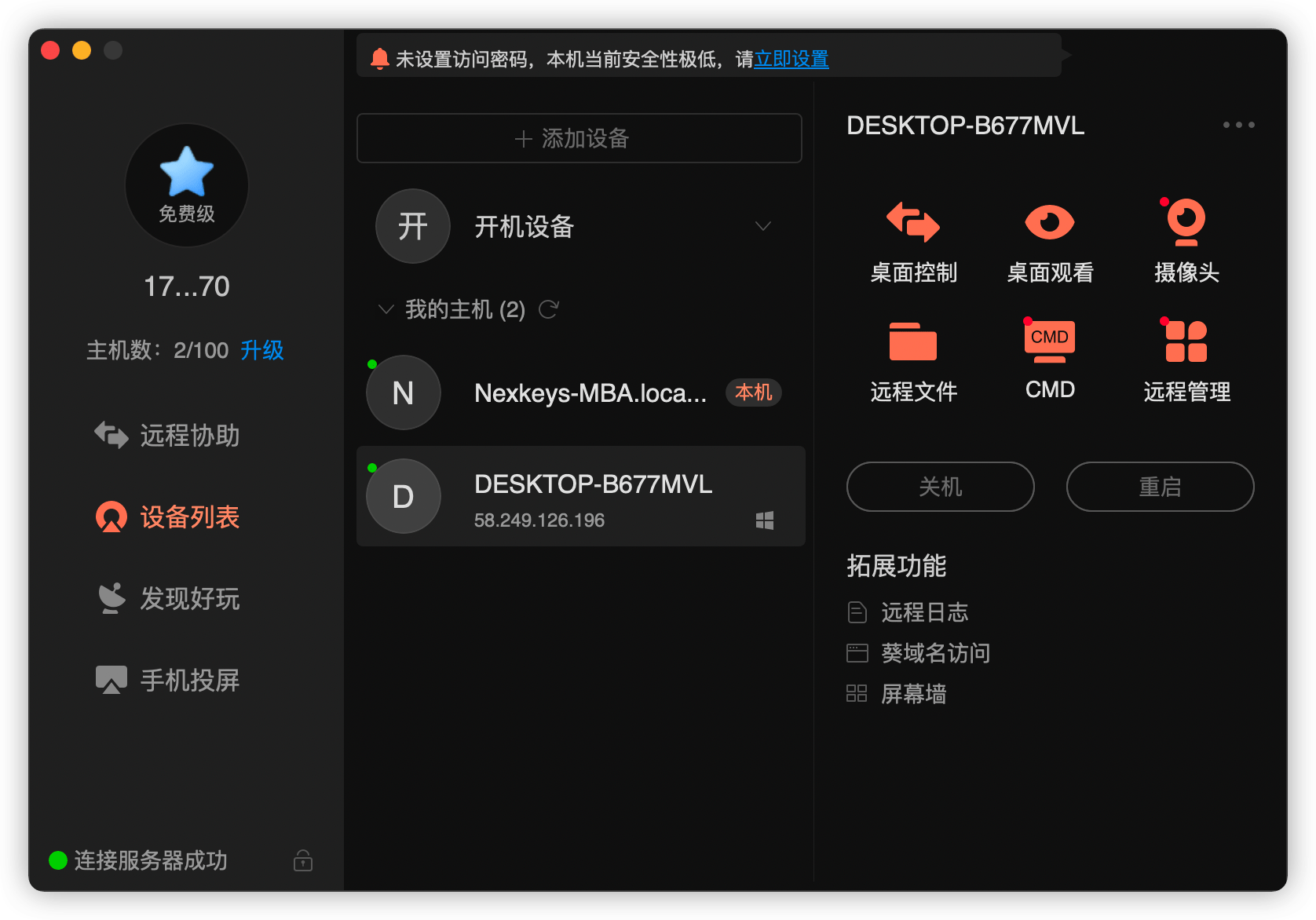
Task: Click 连接服务器成功 status text
Action: [x=151, y=860]
